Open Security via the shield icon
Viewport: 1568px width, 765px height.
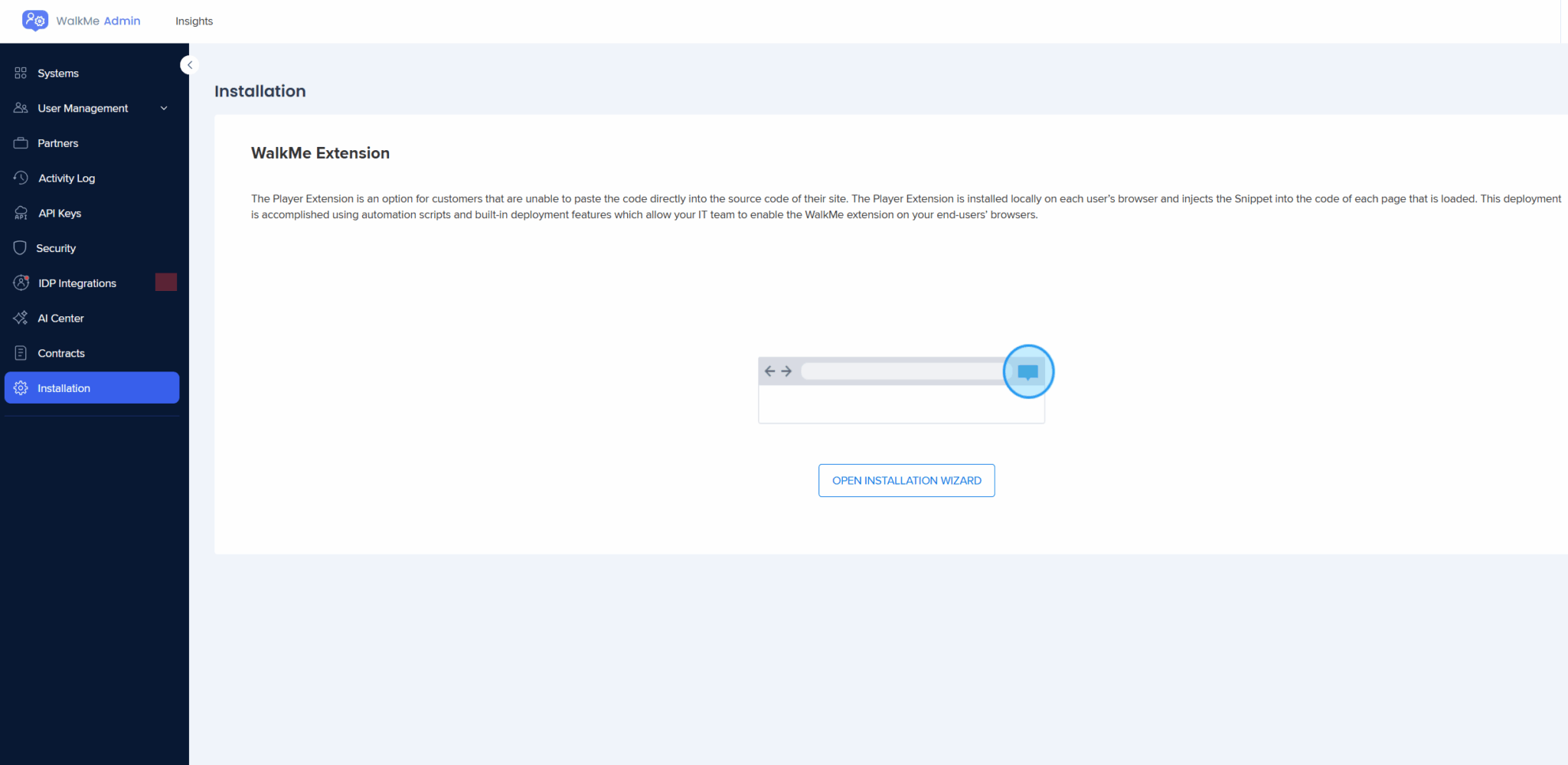tap(21, 247)
